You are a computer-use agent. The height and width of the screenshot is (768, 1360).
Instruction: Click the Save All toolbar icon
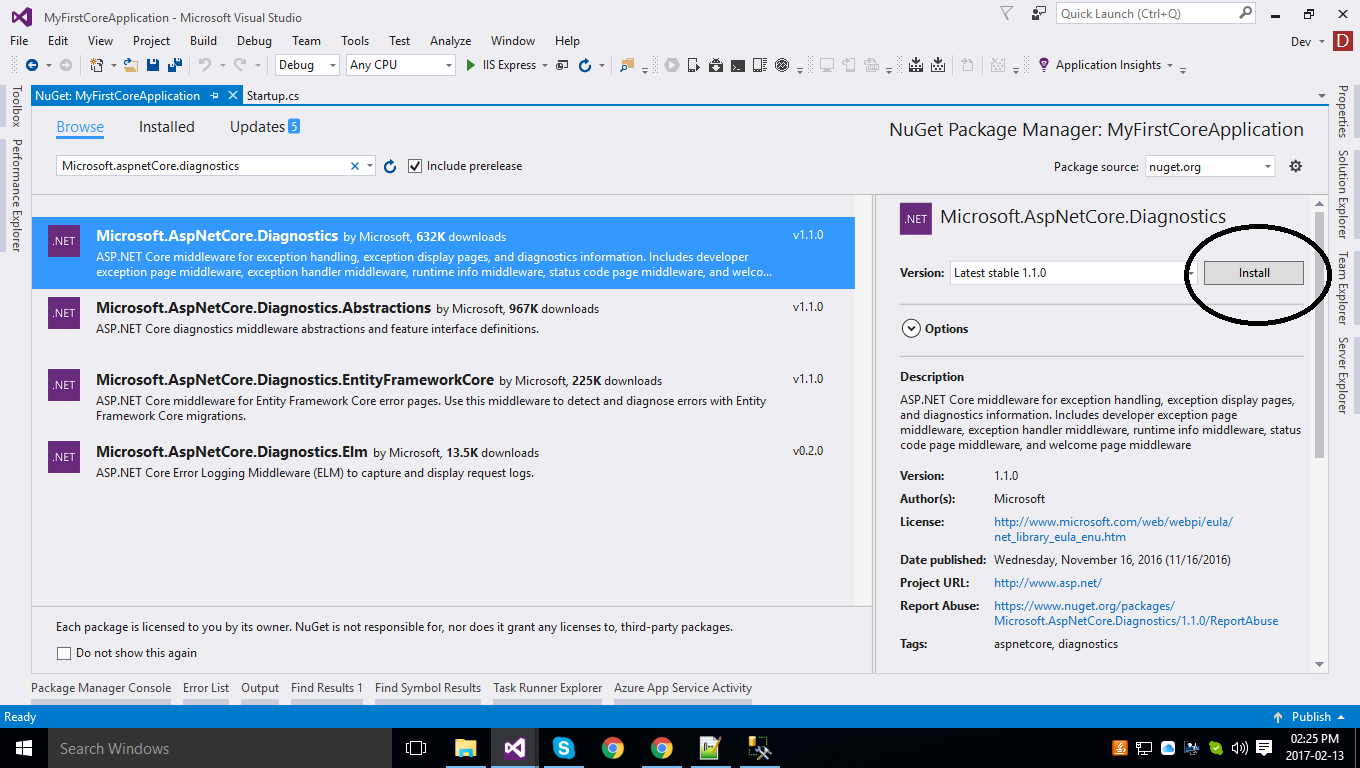174,65
